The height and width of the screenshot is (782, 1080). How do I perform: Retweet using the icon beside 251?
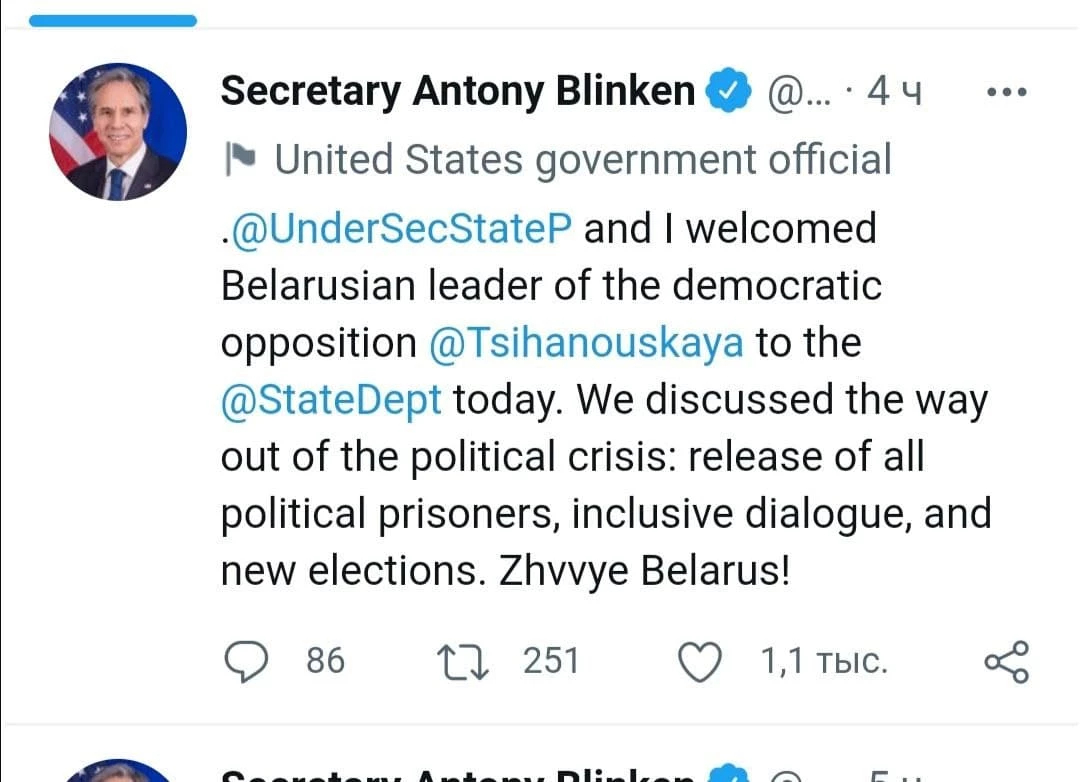click(463, 661)
